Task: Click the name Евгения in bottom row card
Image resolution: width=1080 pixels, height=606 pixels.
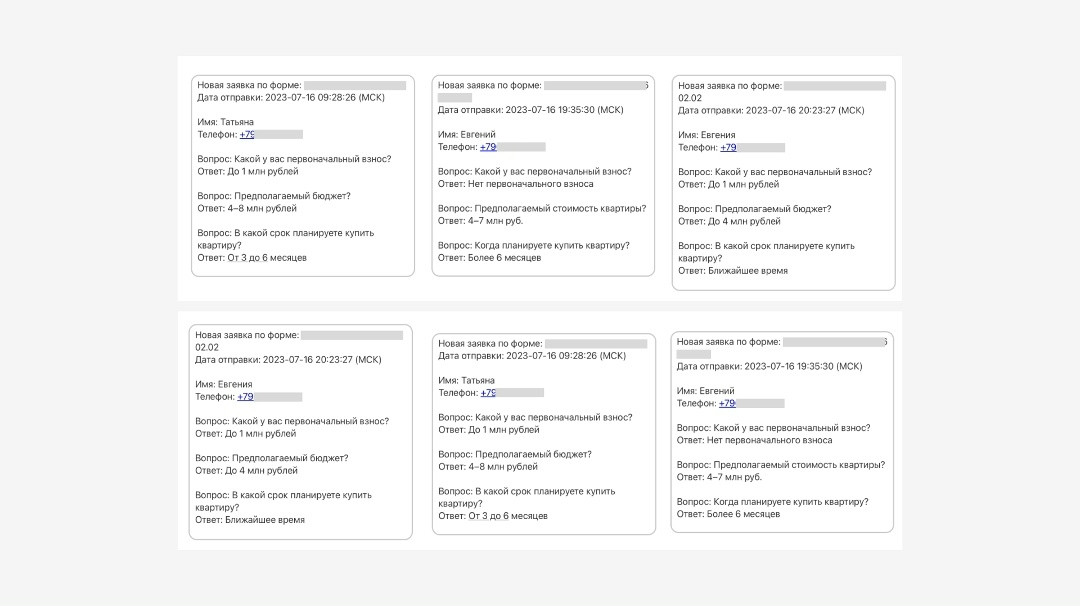Action: click(235, 384)
